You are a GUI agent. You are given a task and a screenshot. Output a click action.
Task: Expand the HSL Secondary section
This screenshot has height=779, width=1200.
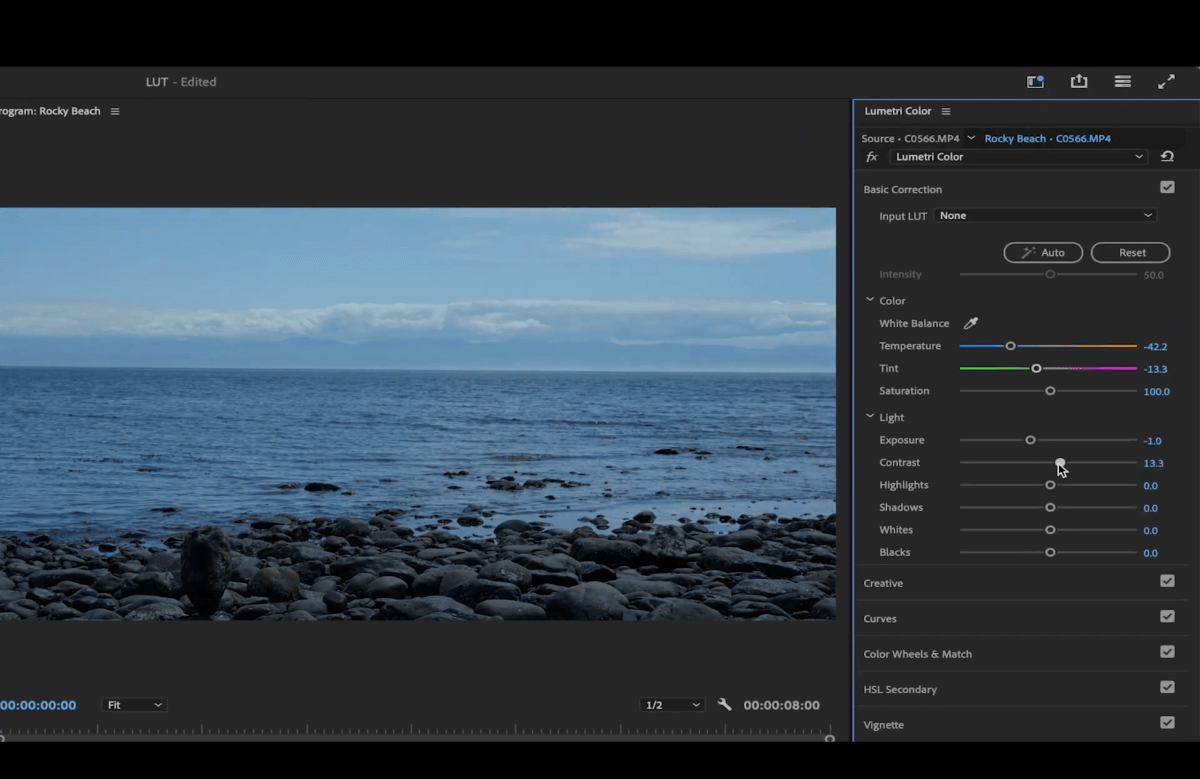click(x=900, y=689)
